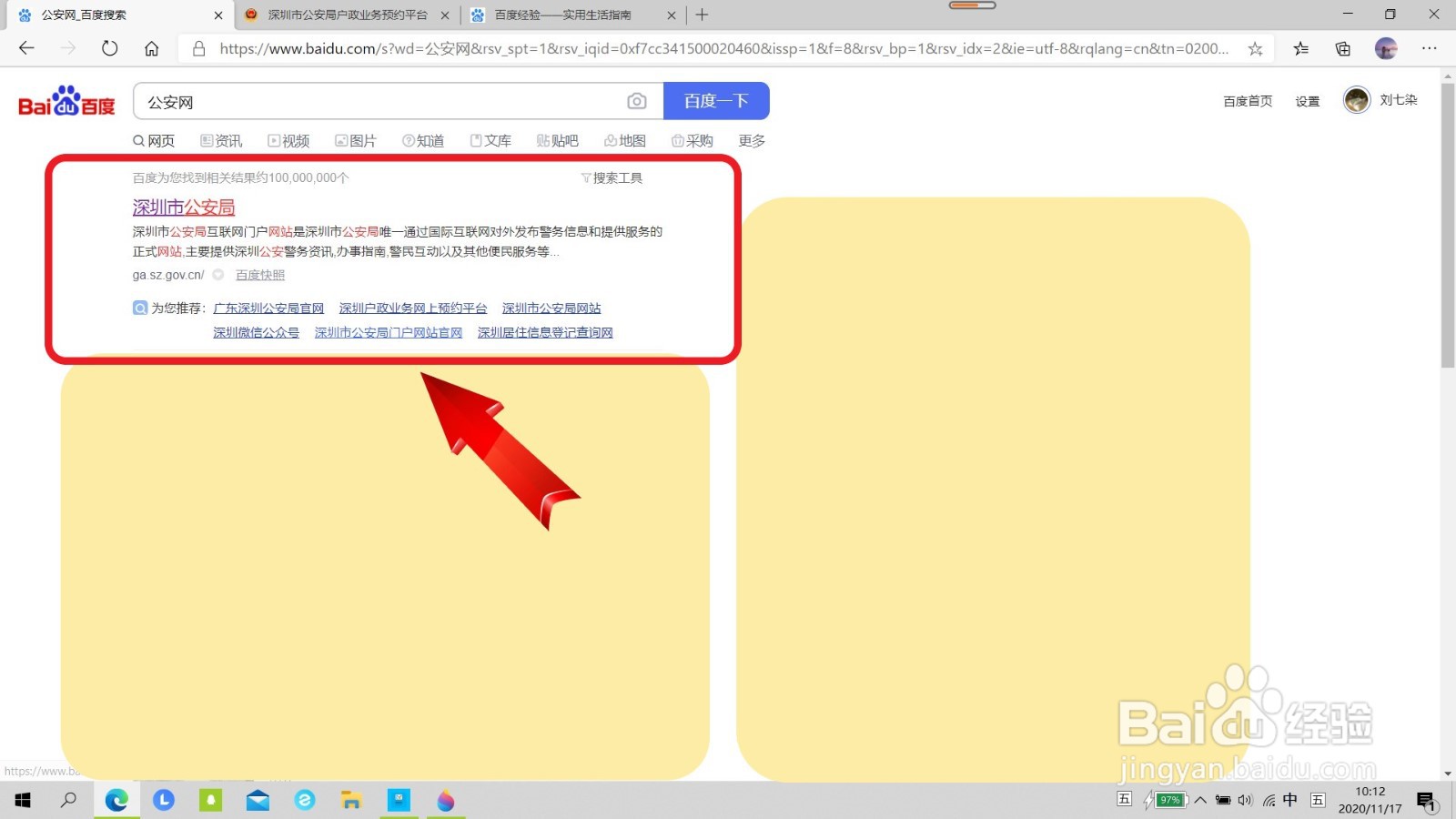Open the 刘七染 username link

pos(1399,100)
